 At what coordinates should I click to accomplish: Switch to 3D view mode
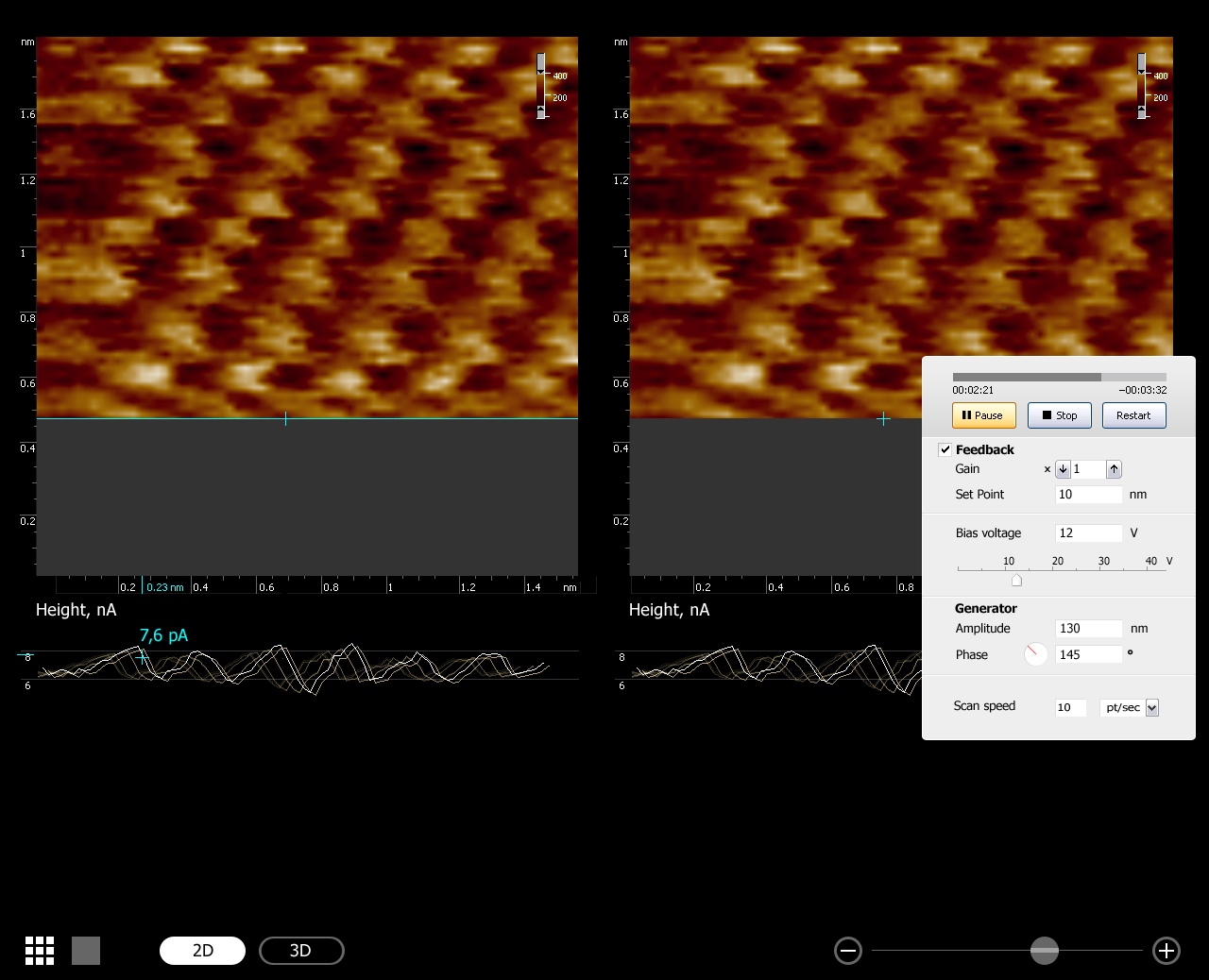pos(301,951)
